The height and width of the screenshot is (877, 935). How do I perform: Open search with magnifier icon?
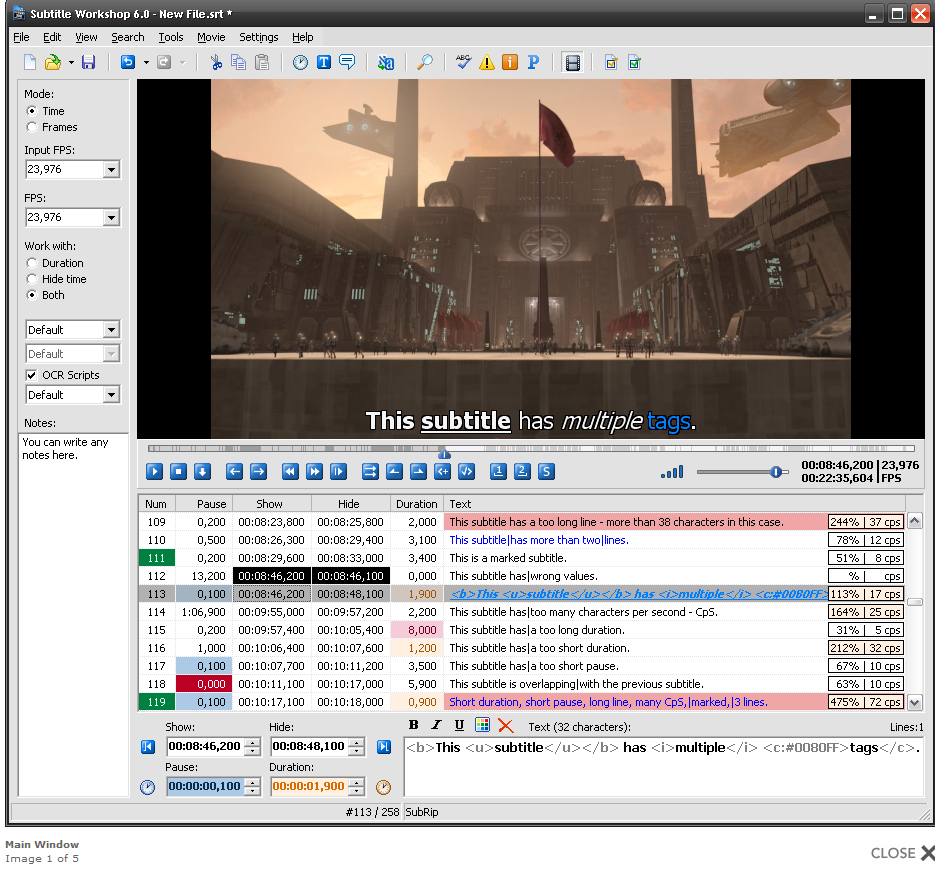pos(425,62)
